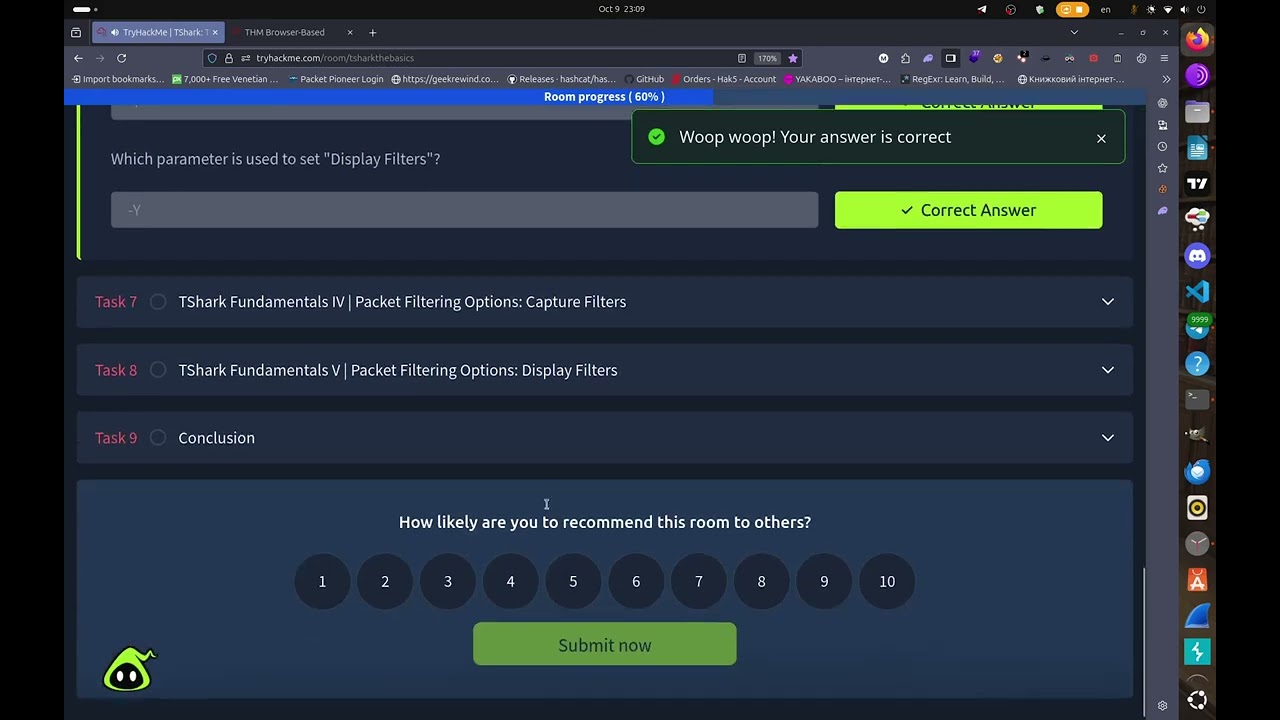Switch to the TryHackMe TShark tab
Image resolution: width=1280 pixels, height=720 pixels.
(159, 32)
